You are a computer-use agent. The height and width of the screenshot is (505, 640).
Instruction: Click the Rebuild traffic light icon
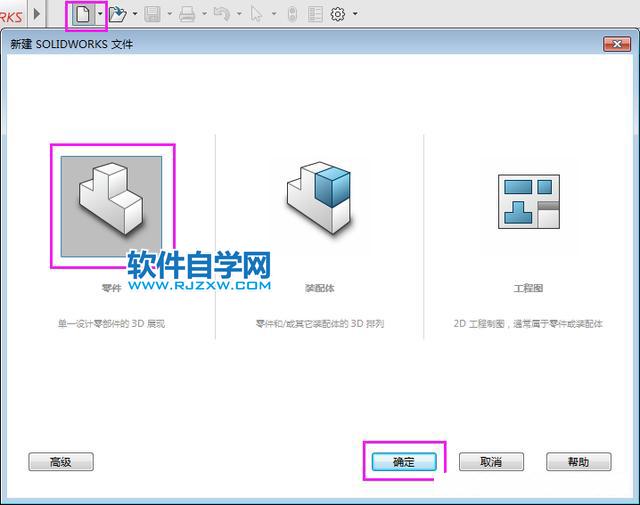(x=292, y=15)
